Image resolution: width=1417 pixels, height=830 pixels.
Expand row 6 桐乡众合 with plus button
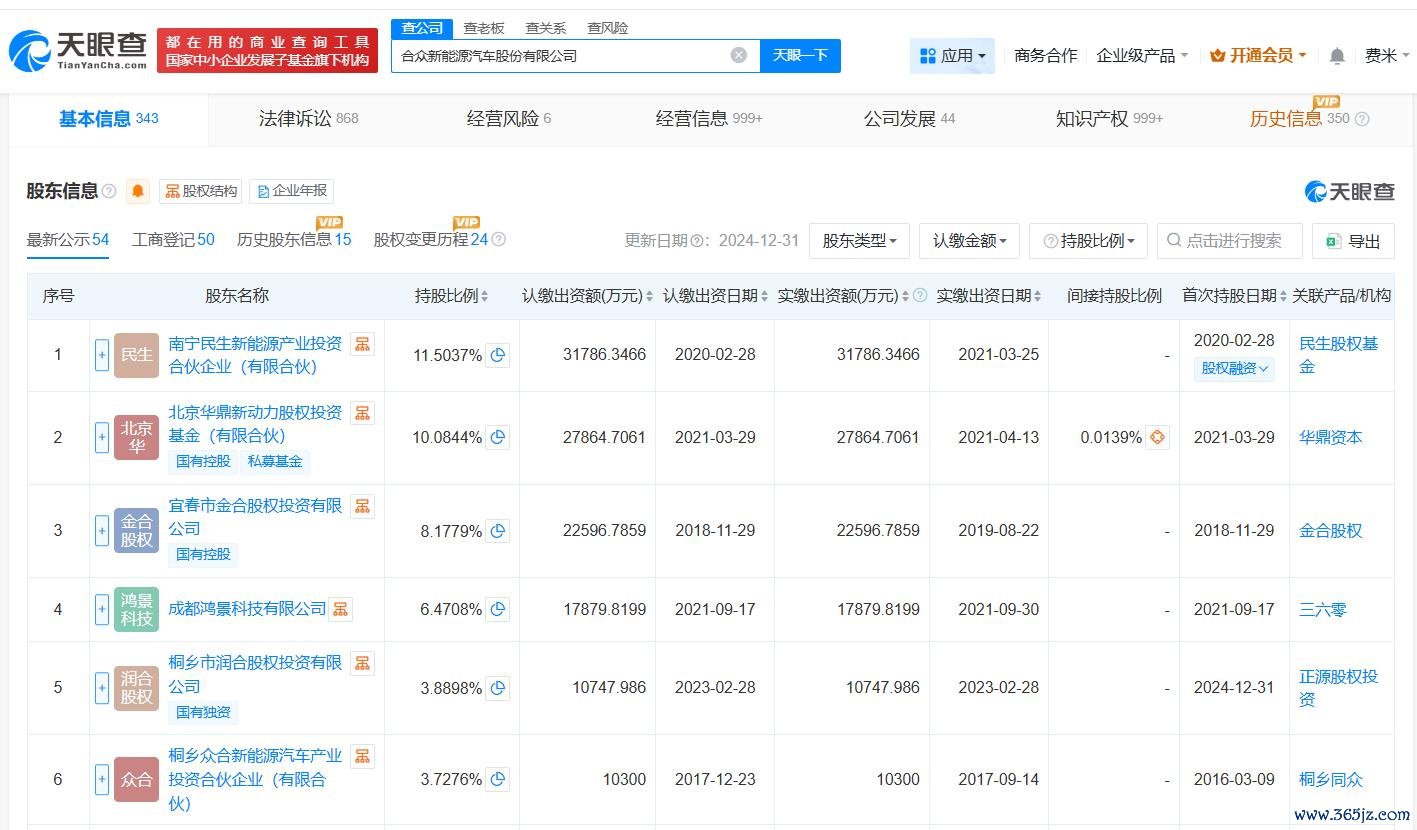click(x=102, y=779)
